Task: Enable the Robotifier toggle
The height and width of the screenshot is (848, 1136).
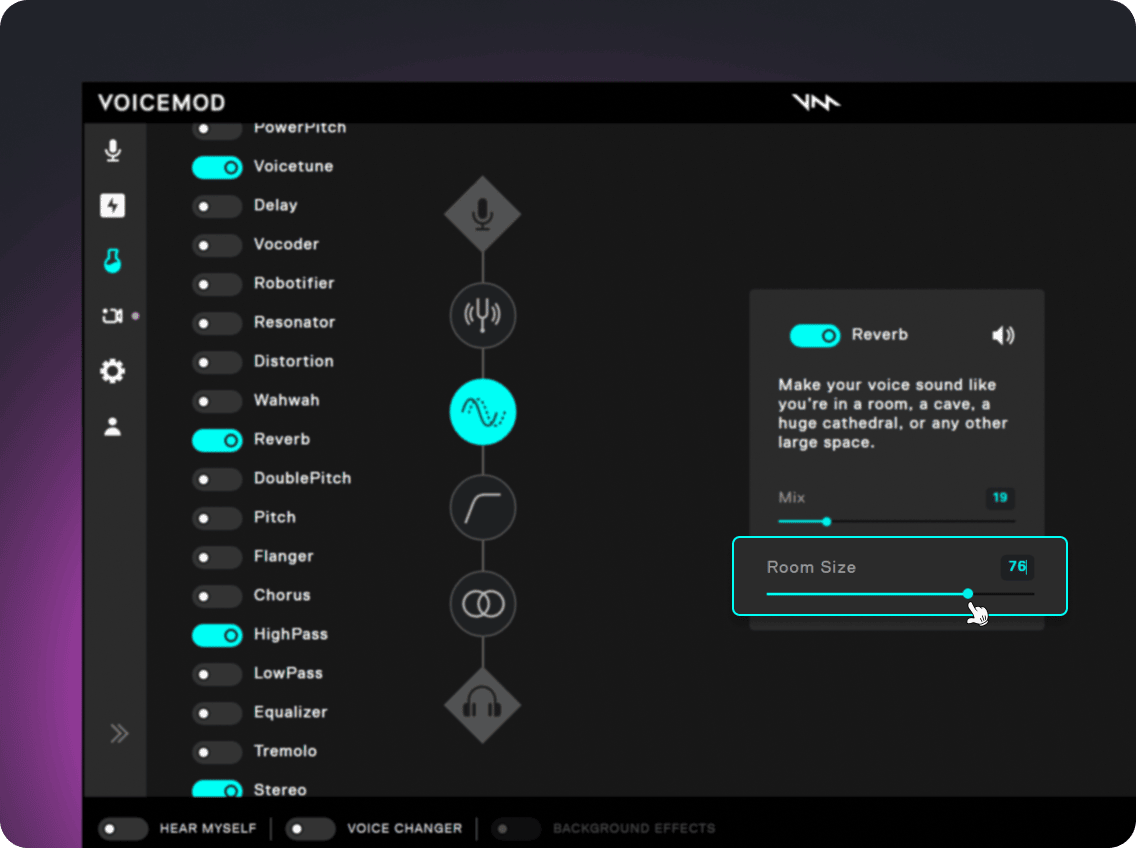Action: (x=217, y=284)
